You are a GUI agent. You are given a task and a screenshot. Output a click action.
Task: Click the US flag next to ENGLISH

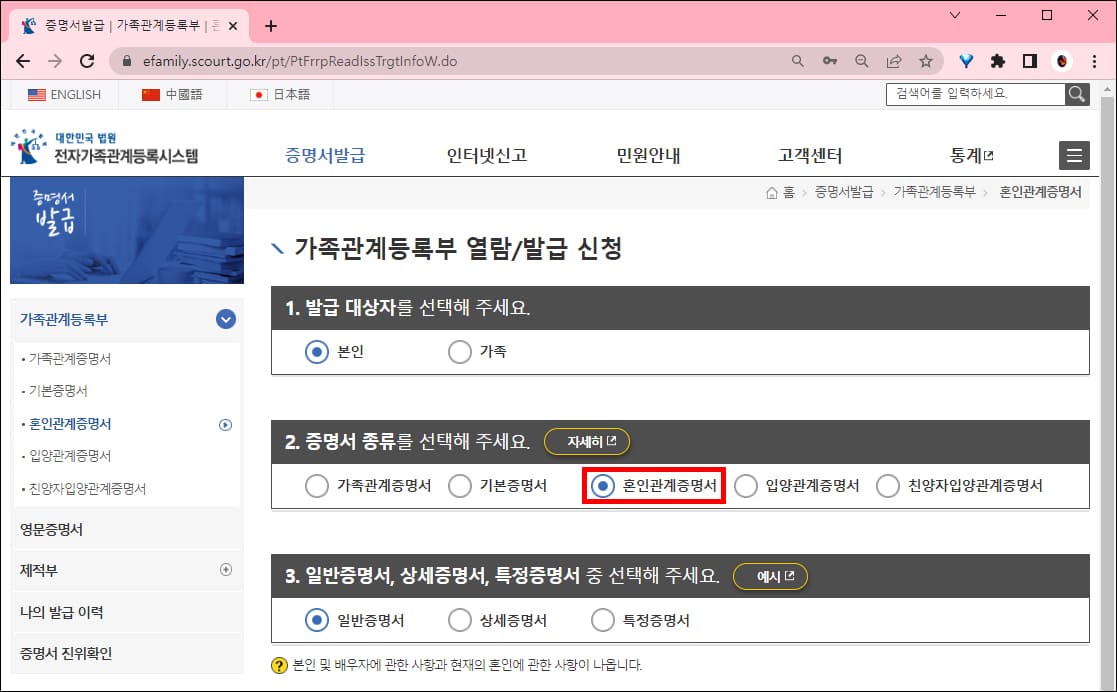(x=37, y=94)
